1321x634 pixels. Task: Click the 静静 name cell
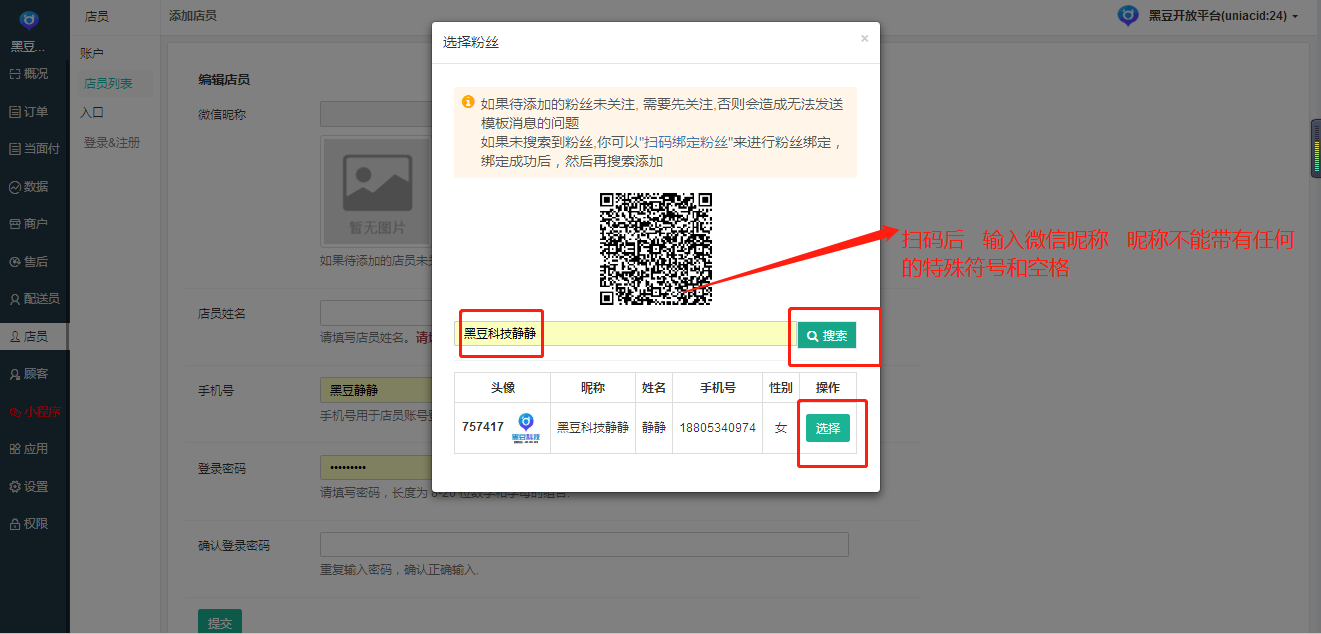(x=654, y=427)
